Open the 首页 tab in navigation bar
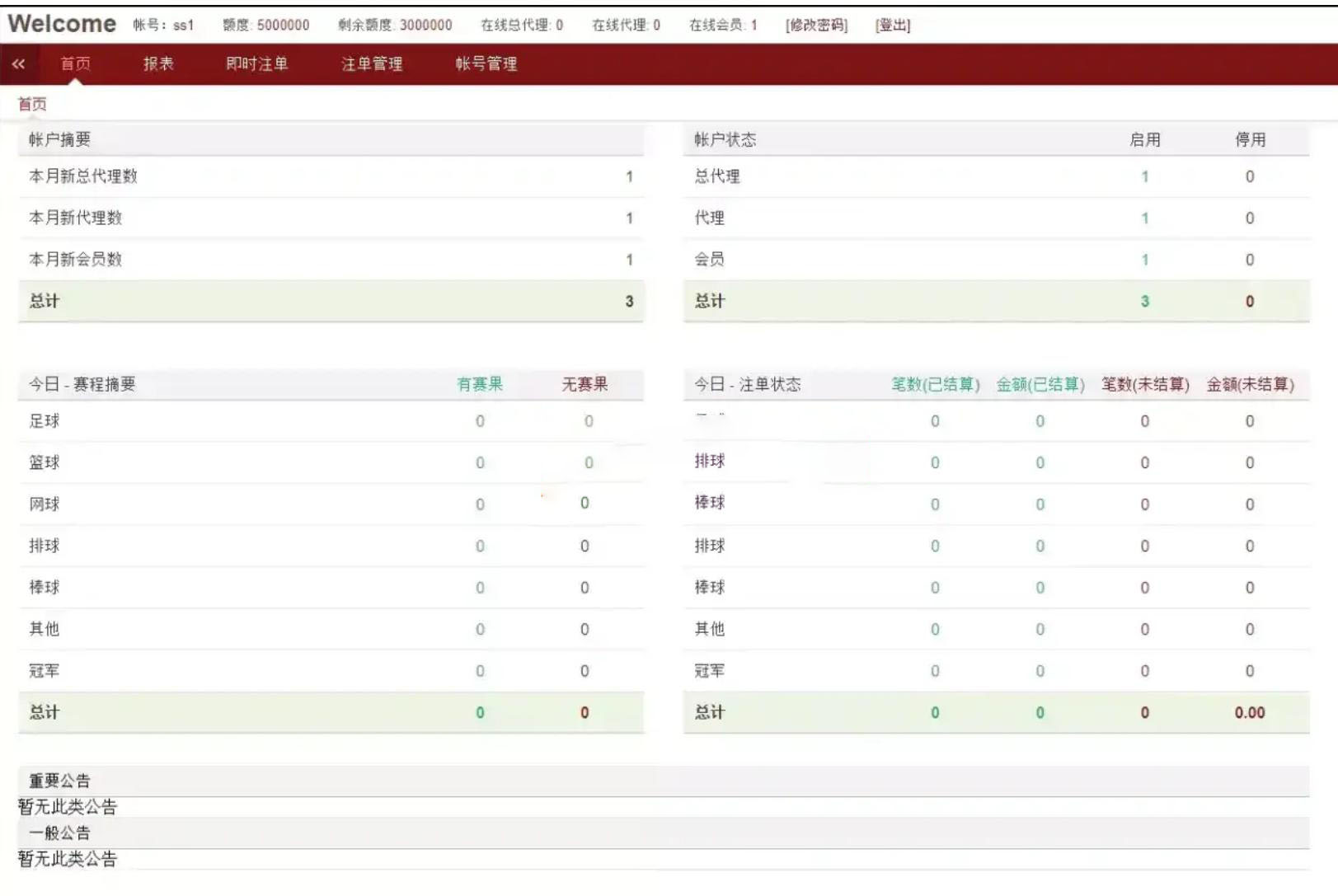Viewport: 1338px width, 896px height. [76, 64]
